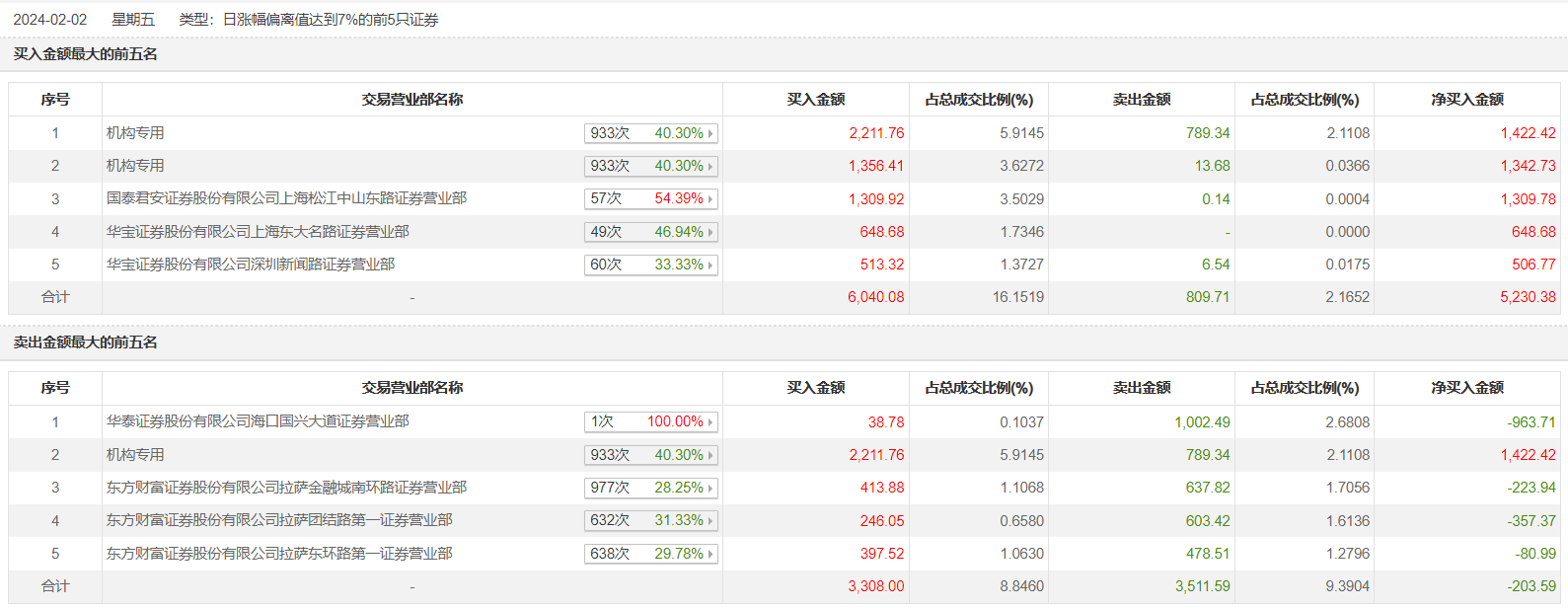Screen dimensions: 1568x608
Task: Open 华泰证券海口国兴大道证券营业部 link
Action: [x=258, y=421]
